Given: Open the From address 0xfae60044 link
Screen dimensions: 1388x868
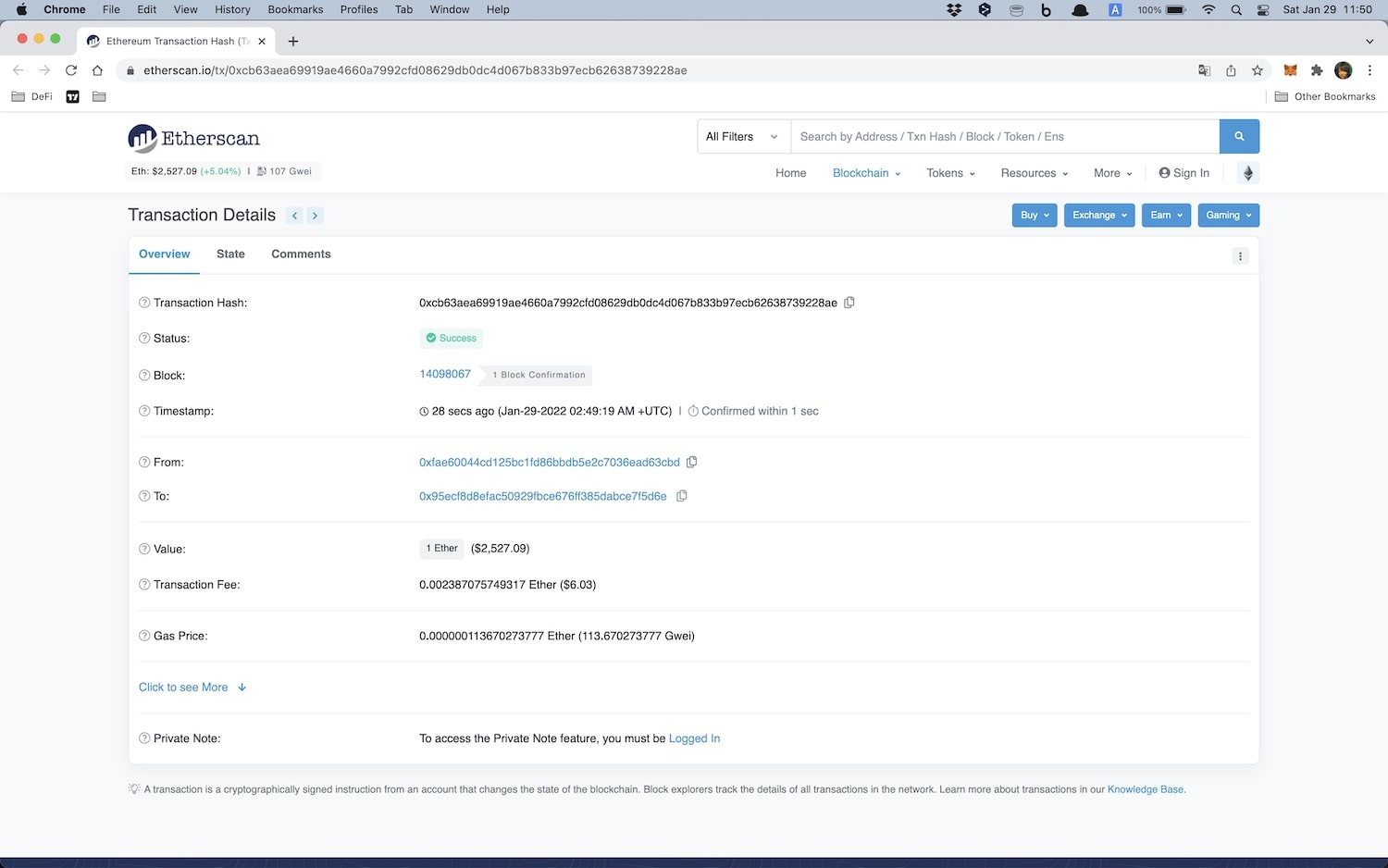Looking at the screenshot, I should click(550, 462).
